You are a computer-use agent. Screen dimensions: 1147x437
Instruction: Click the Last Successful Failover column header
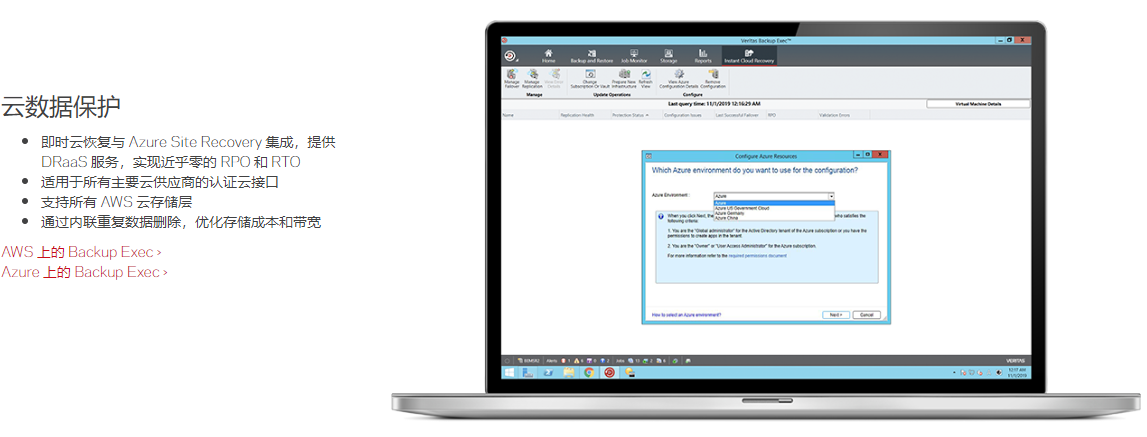pos(739,115)
